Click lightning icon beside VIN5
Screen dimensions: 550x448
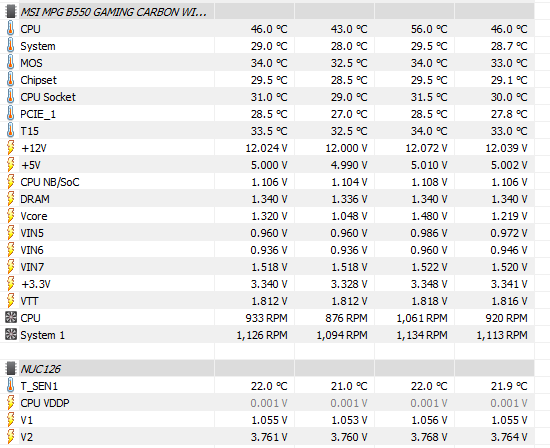(x=11, y=233)
